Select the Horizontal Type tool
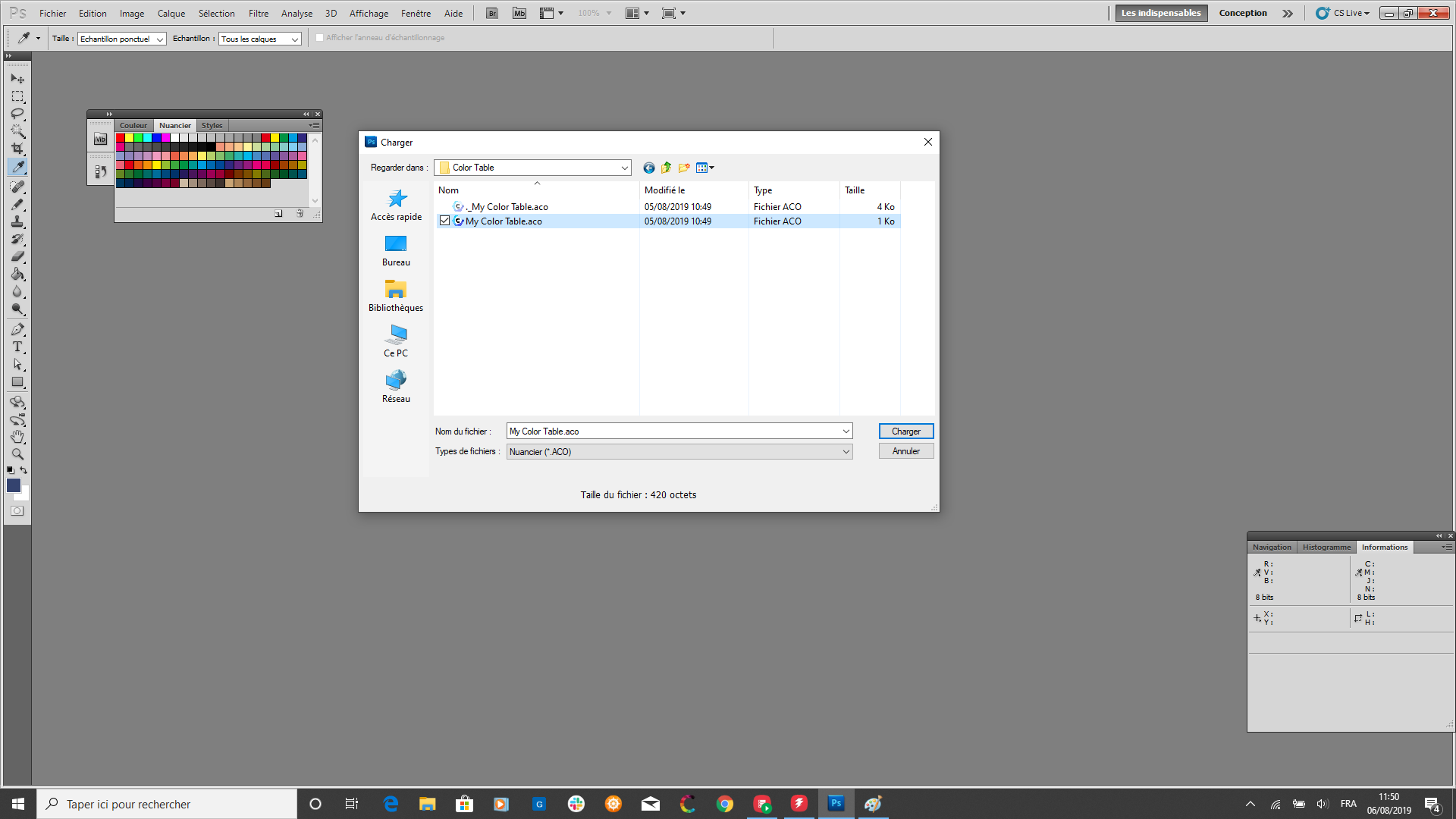This screenshot has width=1456, height=819. [17, 347]
